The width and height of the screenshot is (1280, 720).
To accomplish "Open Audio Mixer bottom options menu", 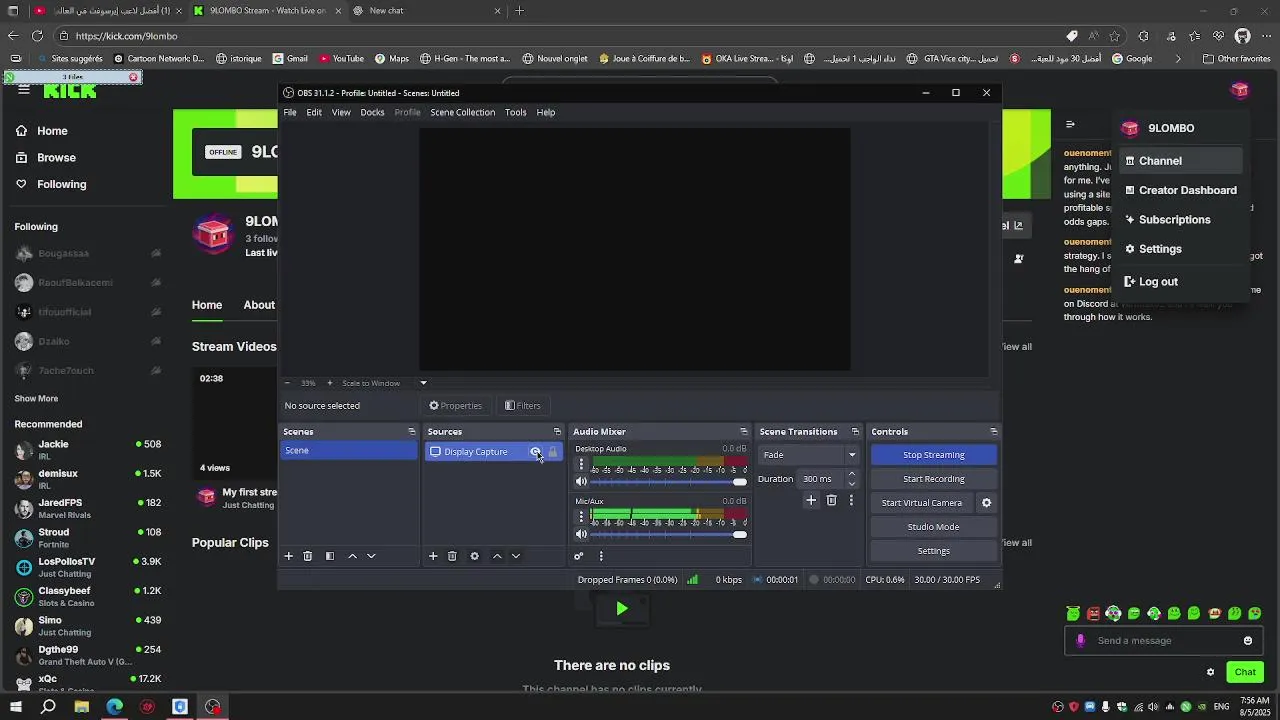I will tap(601, 556).
